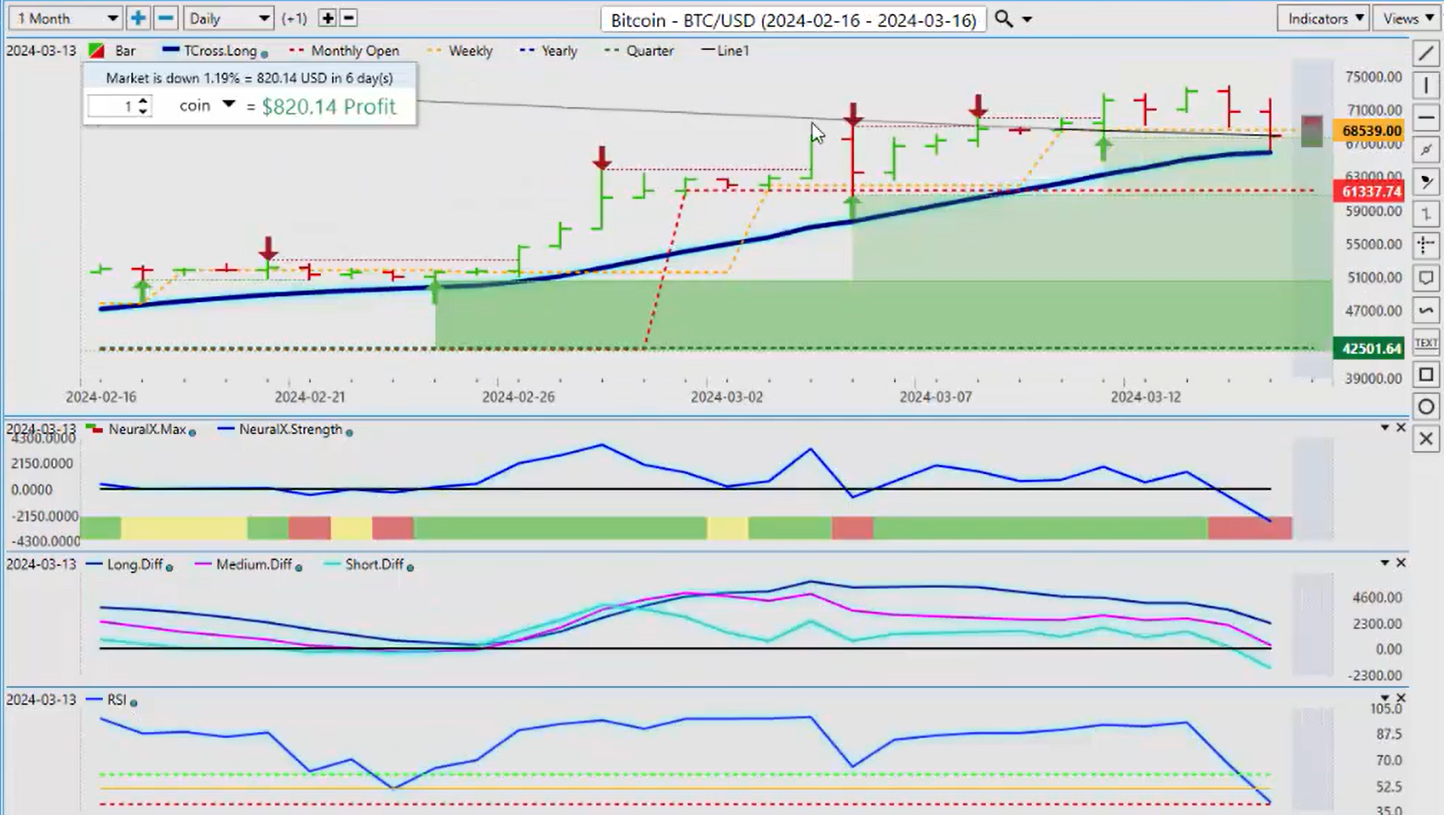The width and height of the screenshot is (1444, 815).
Task: Click the magnifier search symbol icon
Action: [1004, 19]
